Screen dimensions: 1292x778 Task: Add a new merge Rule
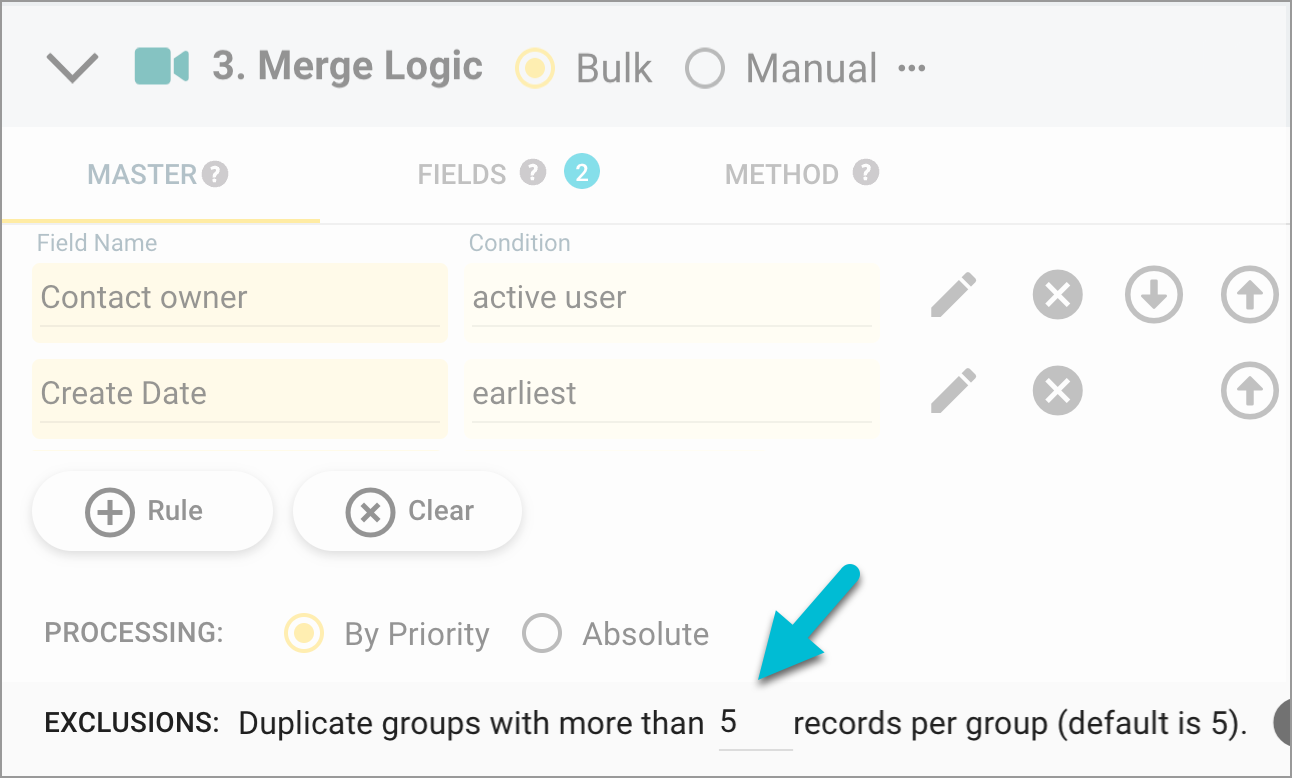(152, 511)
